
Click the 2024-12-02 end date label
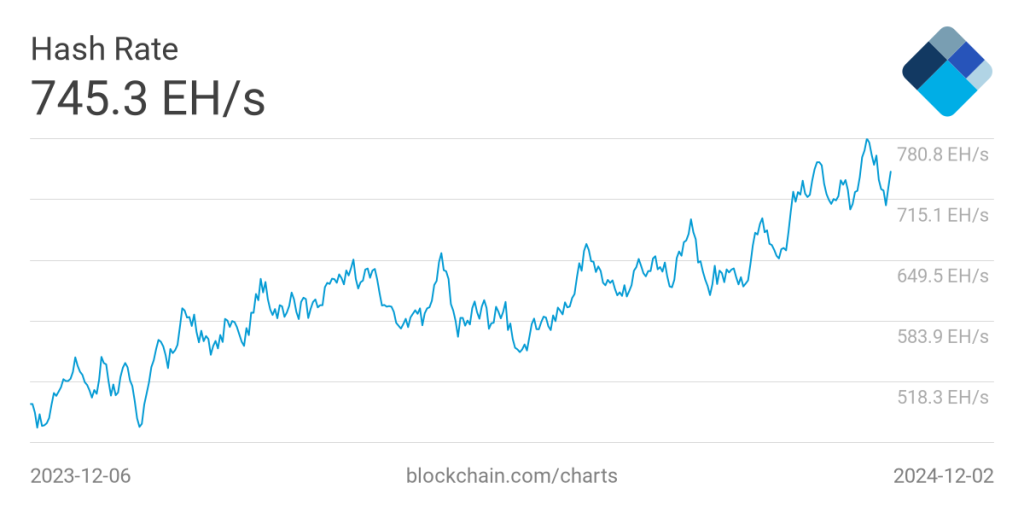click(943, 476)
